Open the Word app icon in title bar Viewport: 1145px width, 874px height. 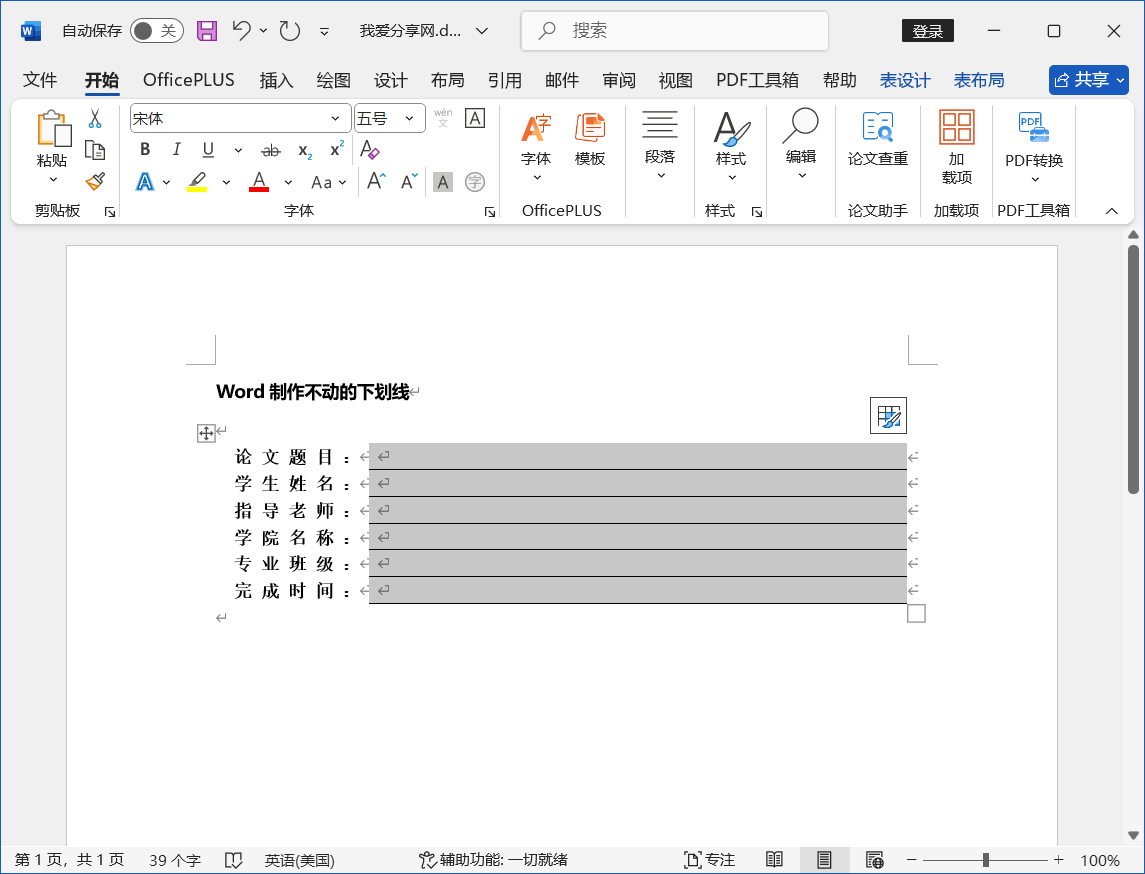31,31
